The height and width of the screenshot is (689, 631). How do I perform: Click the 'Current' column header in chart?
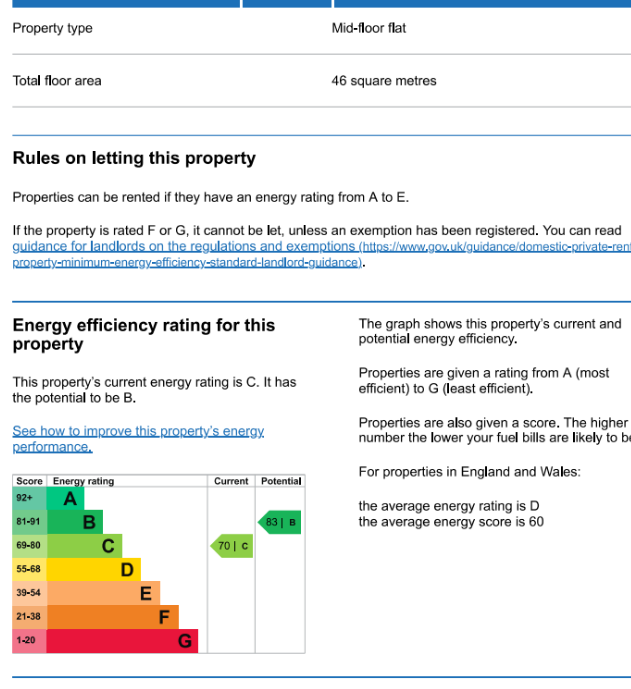pyautogui.click(x=231, y=481)
